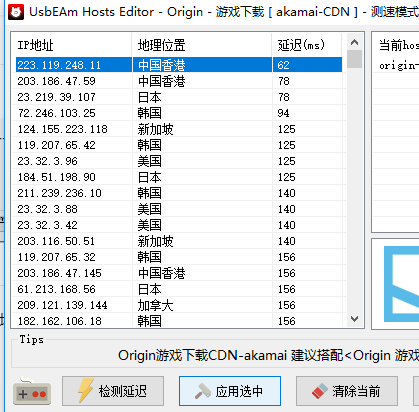This screenshot has height=412, width=419.
Task: Select IP 184.51.198.90
Action: tap(56, 177)
